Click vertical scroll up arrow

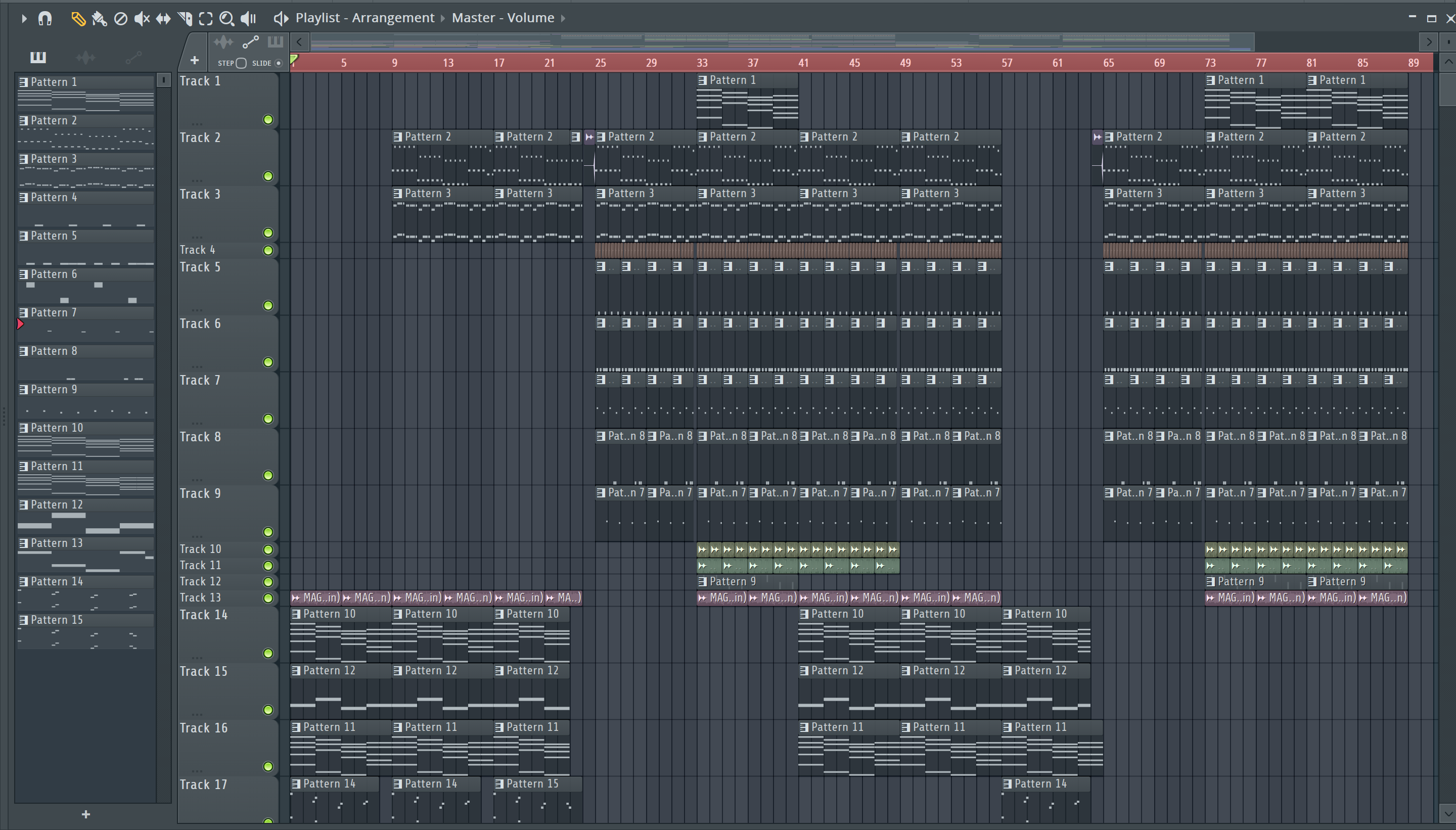coord(1448,62)
